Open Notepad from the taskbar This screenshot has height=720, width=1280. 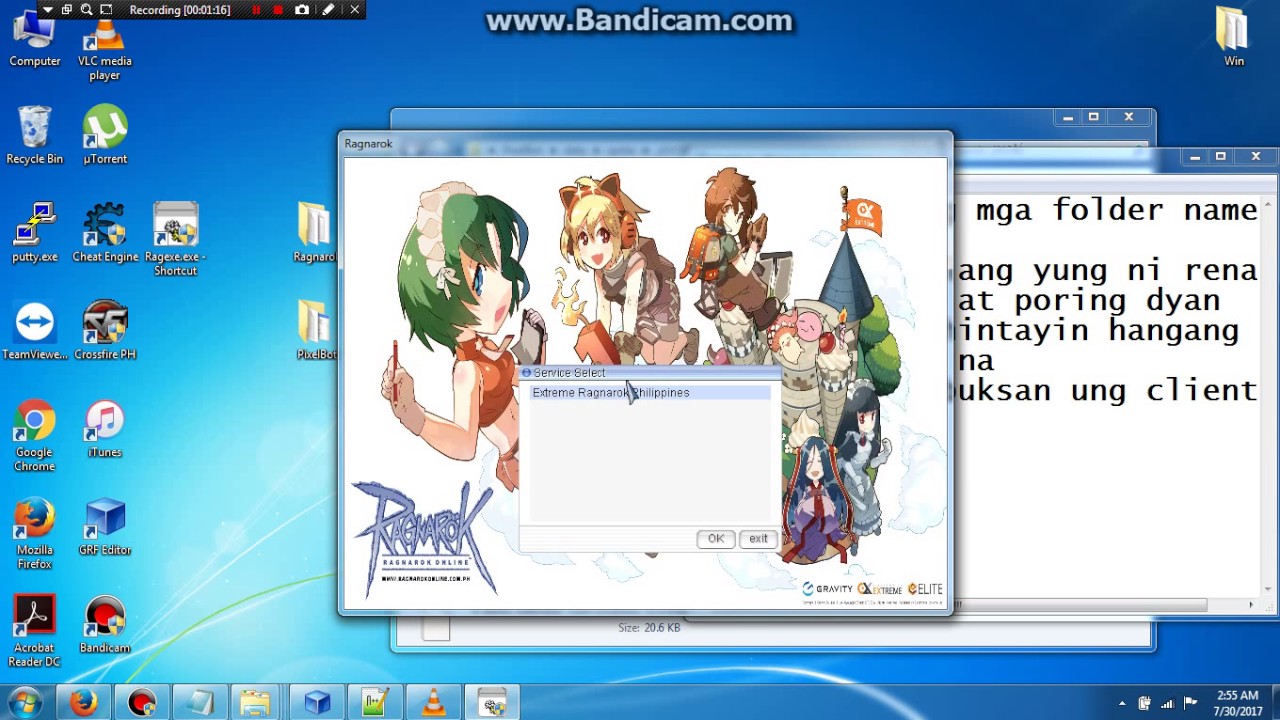(x=200, y=703)
